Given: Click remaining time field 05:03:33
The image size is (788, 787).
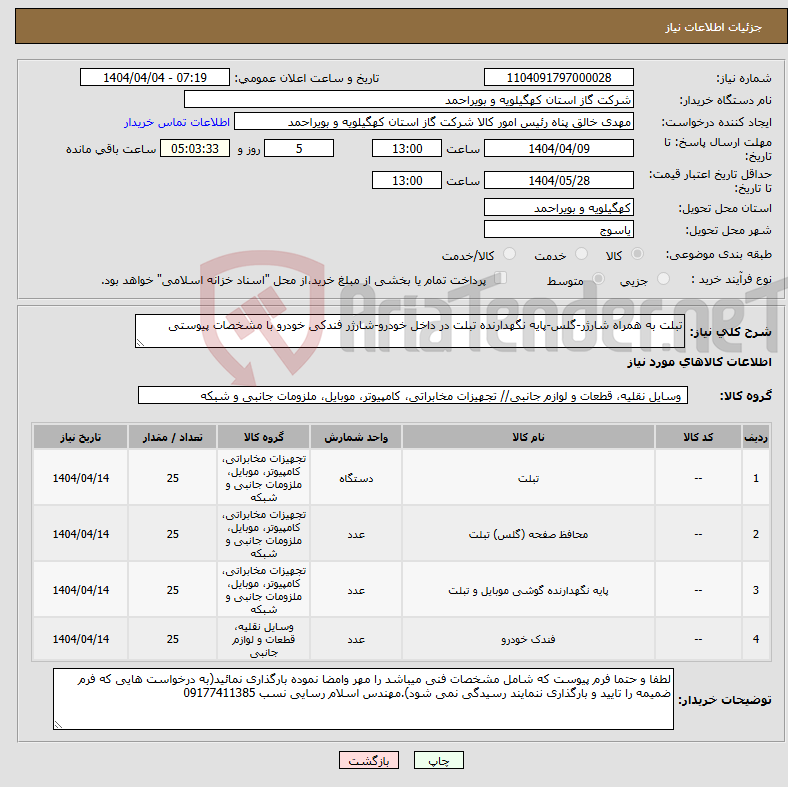Looking at the screenshot, I should tap(195, 148).
